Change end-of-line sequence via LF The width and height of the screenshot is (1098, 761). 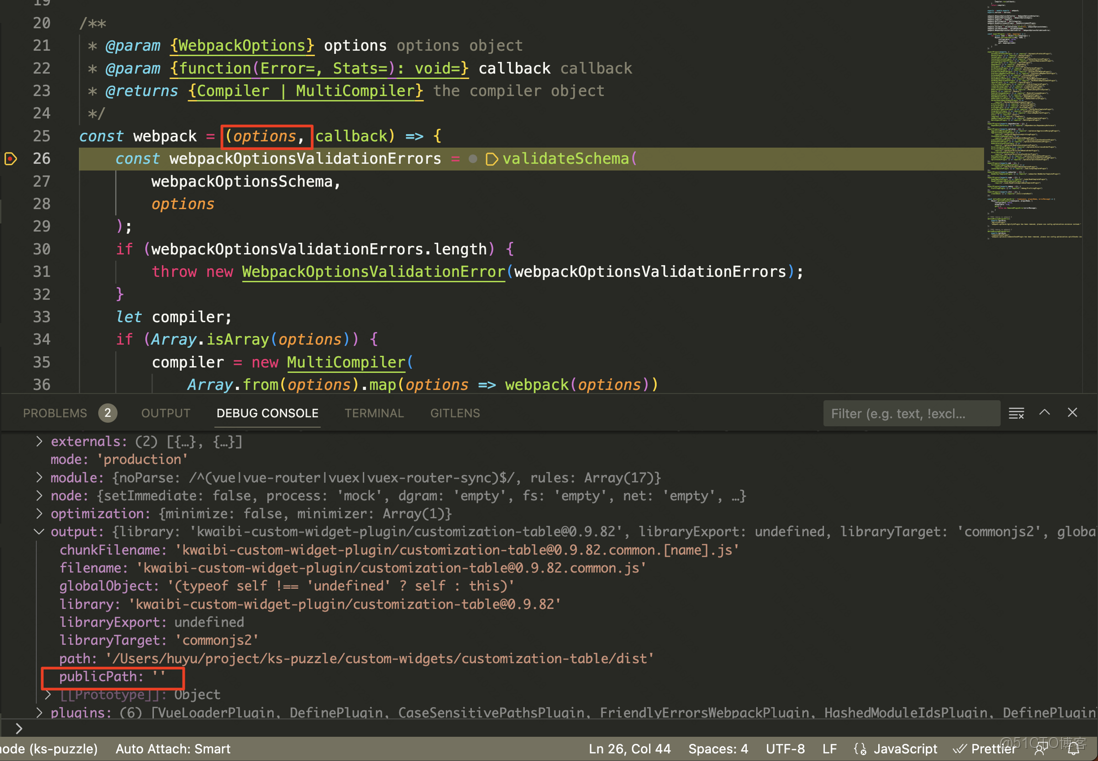click(829, 748)
